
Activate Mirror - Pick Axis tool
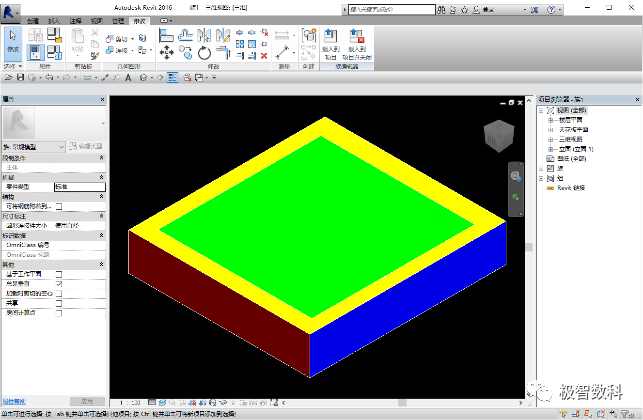204,36
